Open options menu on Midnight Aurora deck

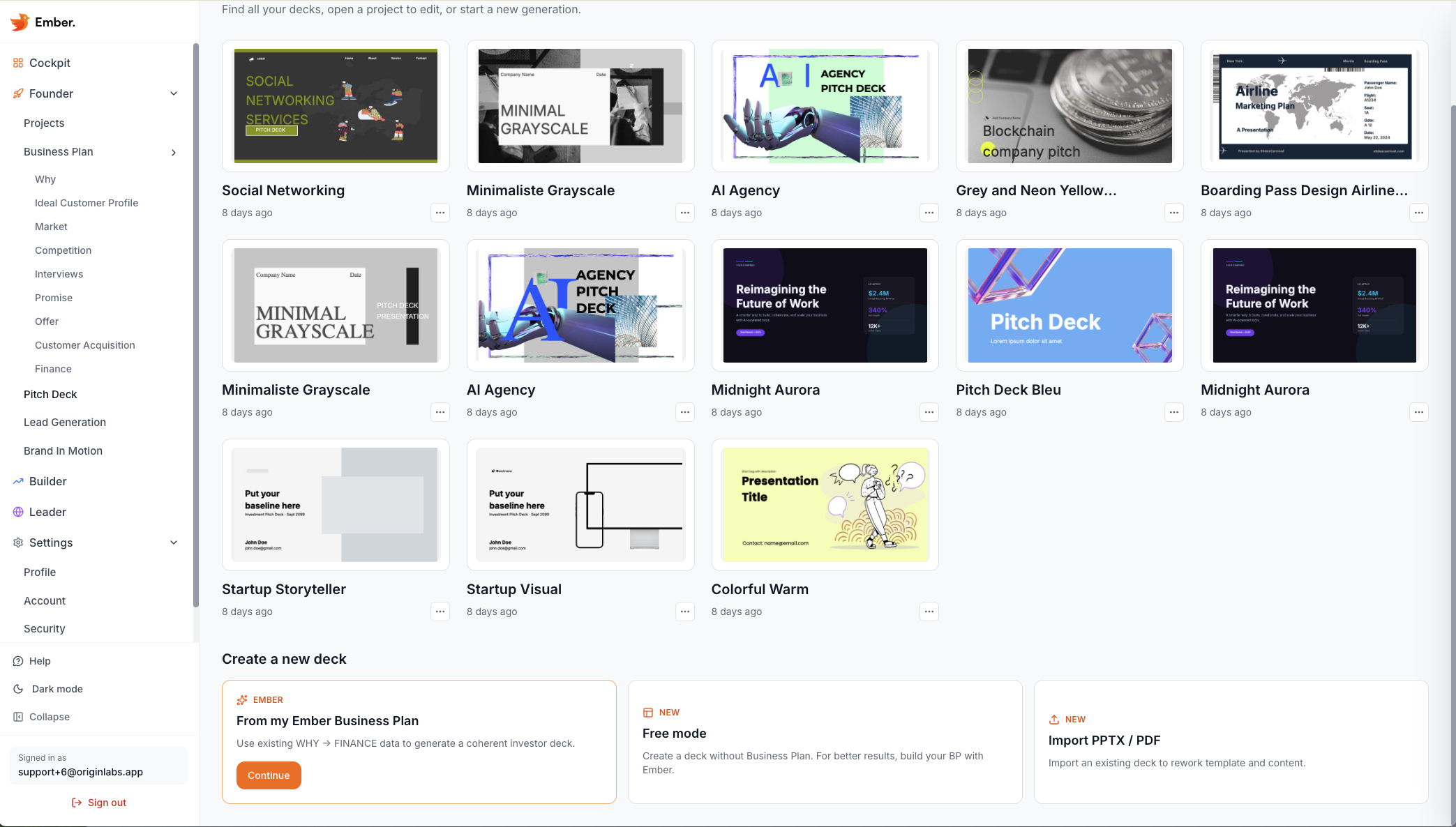[x=929, y=412]
